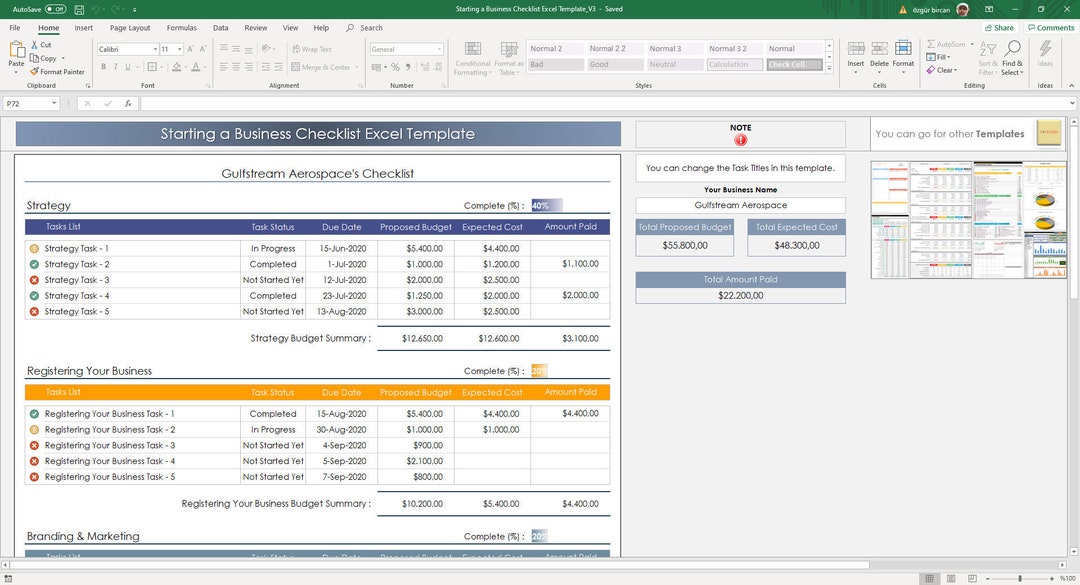Select Normal view in status bar

pyautogui.click(x=929, y=578)
